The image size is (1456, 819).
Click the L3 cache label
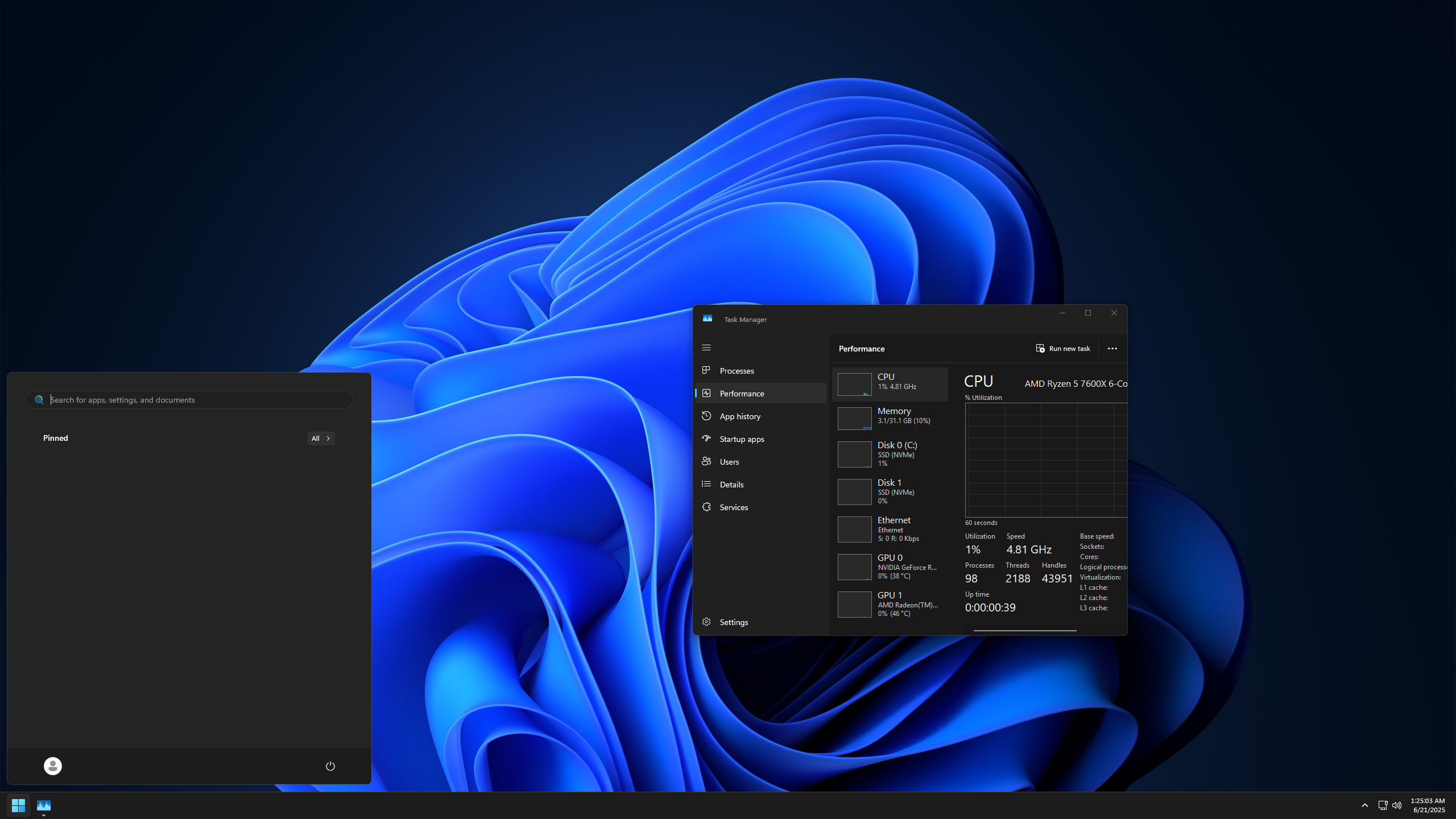click(1094, 608)
